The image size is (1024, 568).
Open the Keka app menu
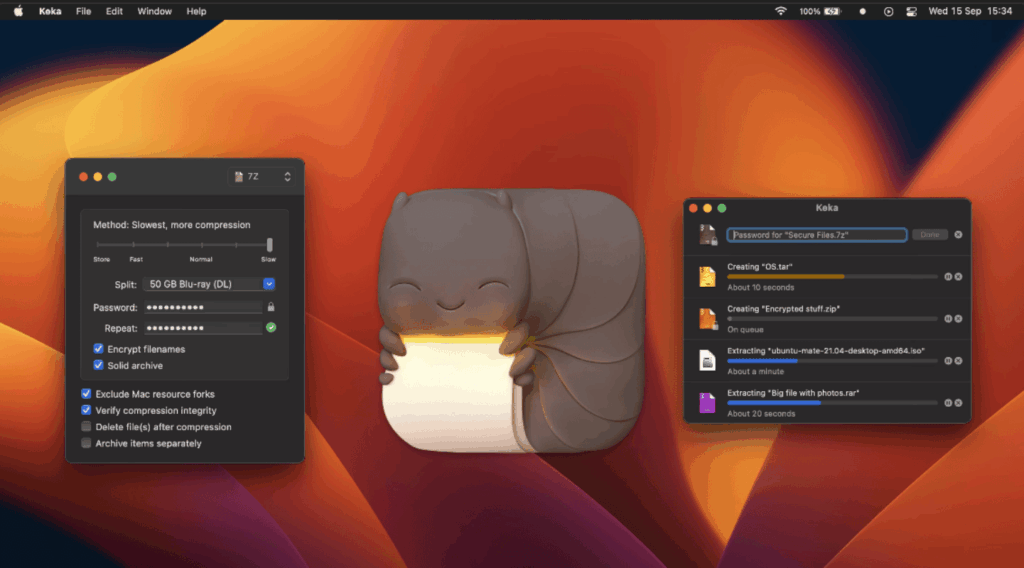click(x=50, y=11)
